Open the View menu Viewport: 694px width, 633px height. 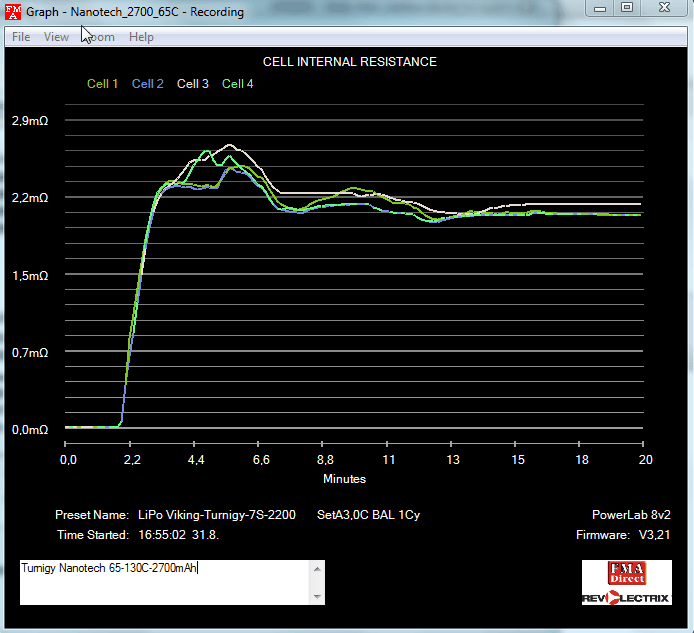click(x=56, y=37)
